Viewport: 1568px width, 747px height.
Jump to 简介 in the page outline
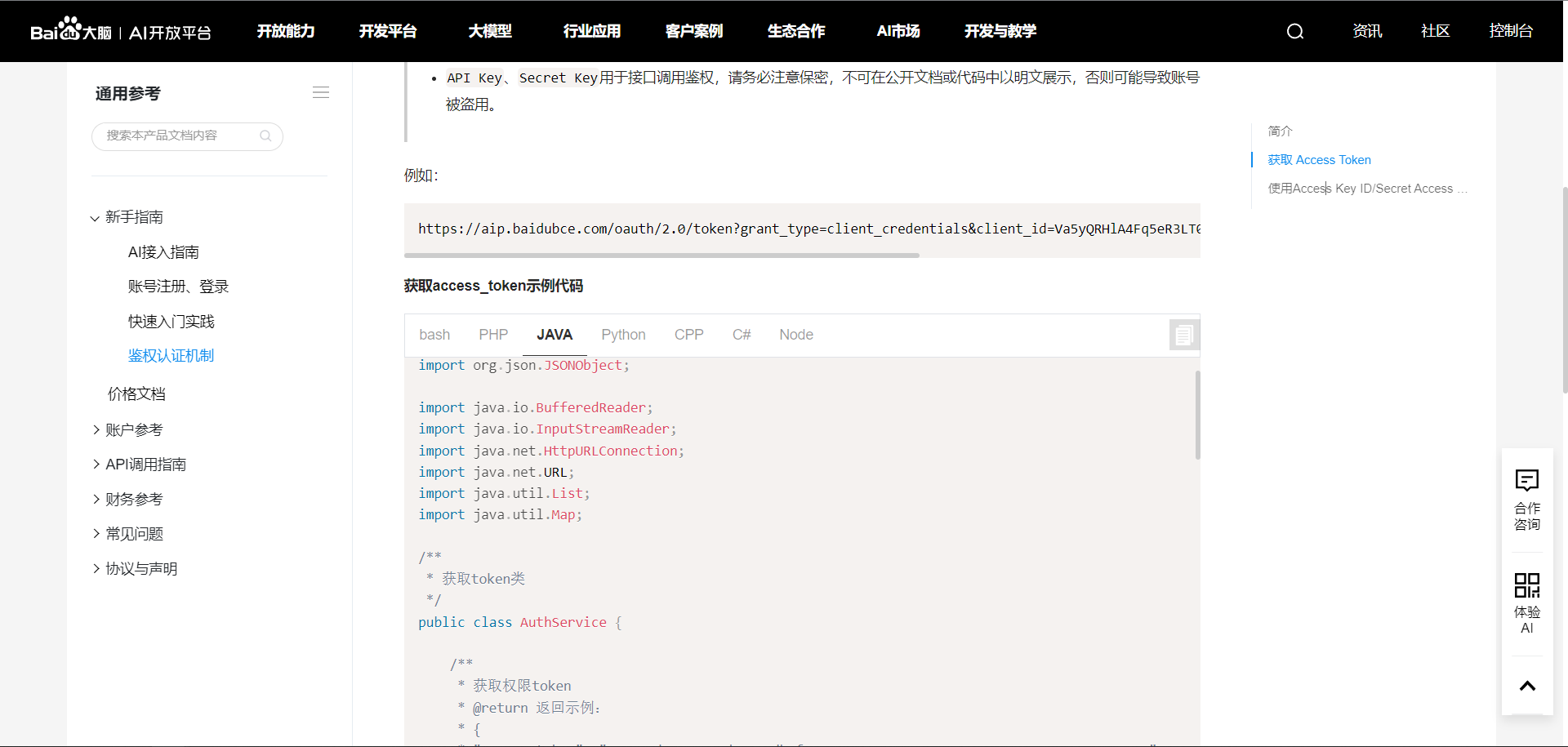(x=1280, y=131)
